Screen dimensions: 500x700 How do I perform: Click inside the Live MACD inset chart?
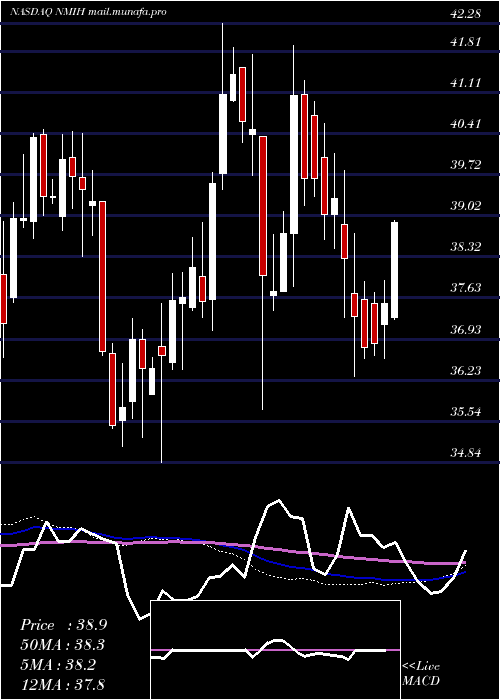coord(275,650)
